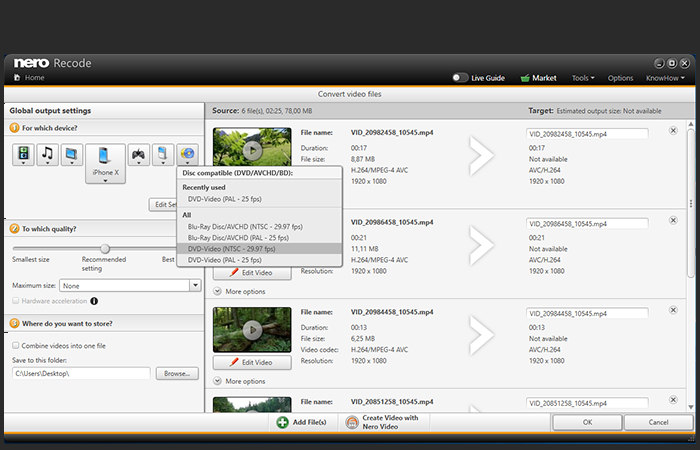Click the game controller device icon
Image resolution: width=700 pixels, height=450 pixels.
139,154
